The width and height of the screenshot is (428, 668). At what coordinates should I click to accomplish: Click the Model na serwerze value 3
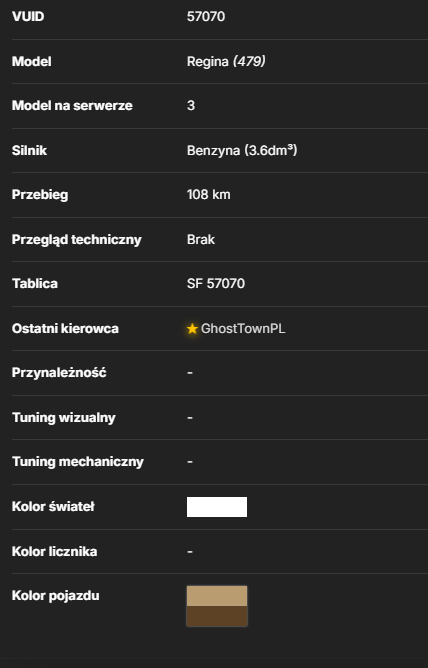191,106
